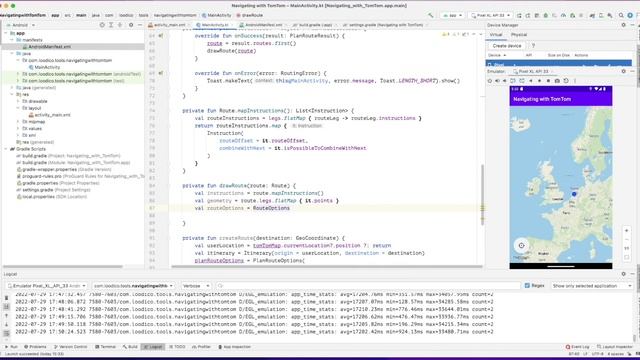Click emulator Home circle button
This screenshot has height=360, width=640.
pyautogui.click(x=540, y=81)
